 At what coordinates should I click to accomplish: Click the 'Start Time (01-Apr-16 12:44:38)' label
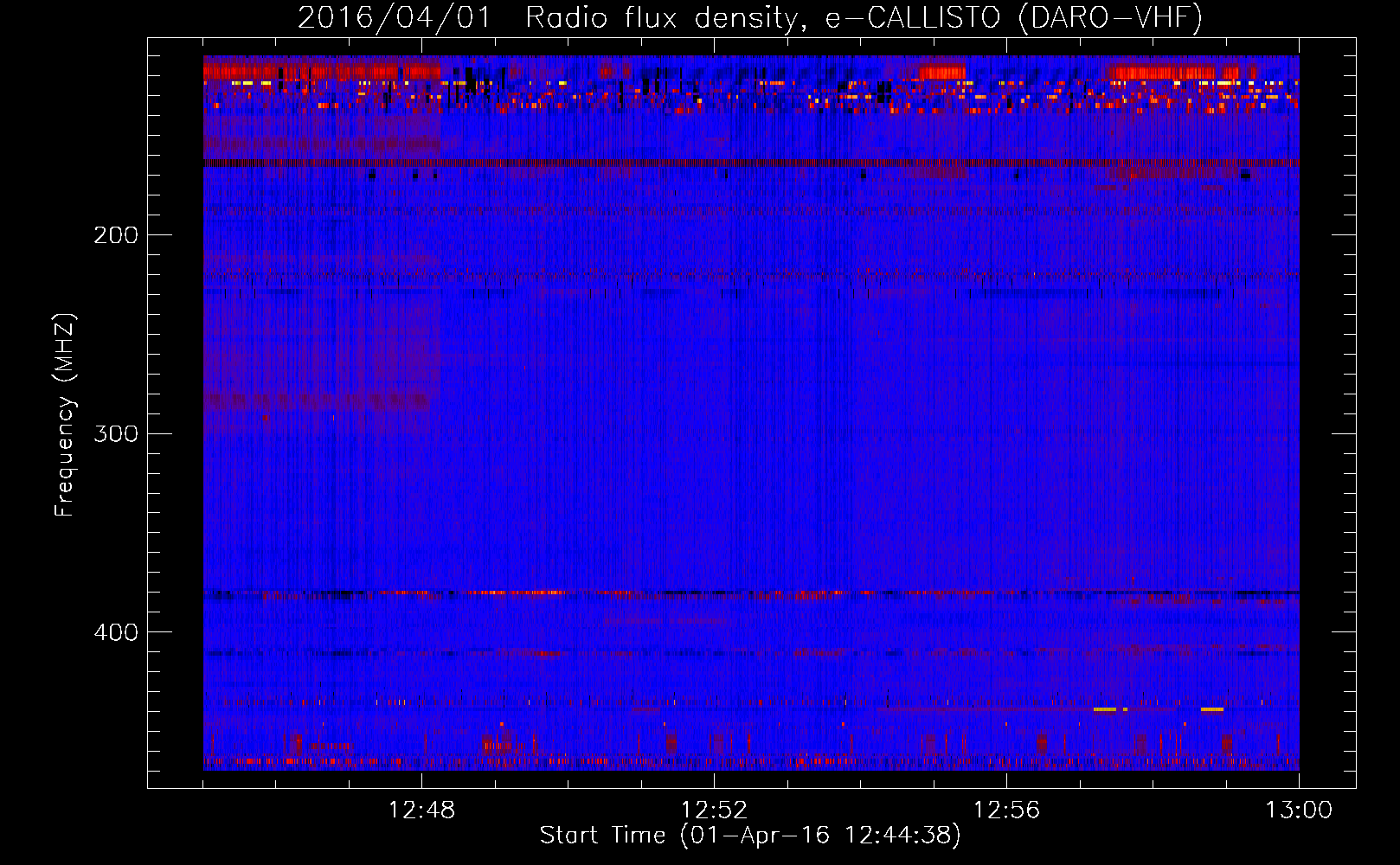point(750,836)
